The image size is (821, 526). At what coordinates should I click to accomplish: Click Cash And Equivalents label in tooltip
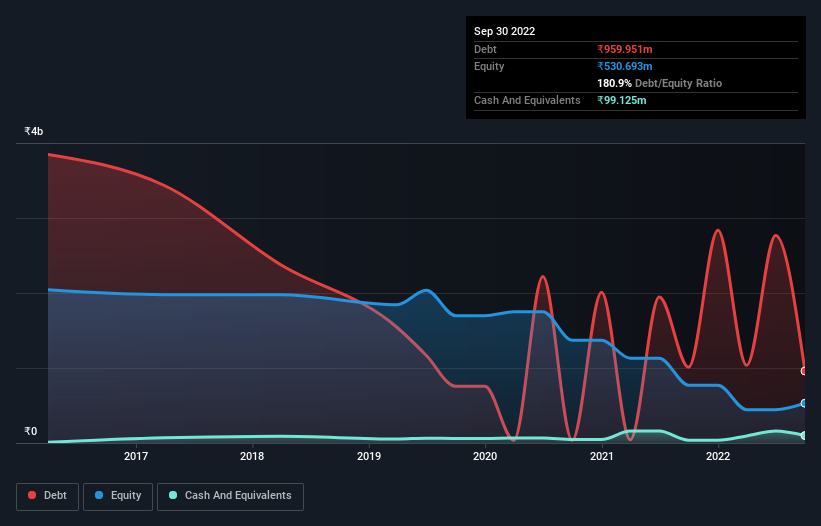(x=527, y=100)
